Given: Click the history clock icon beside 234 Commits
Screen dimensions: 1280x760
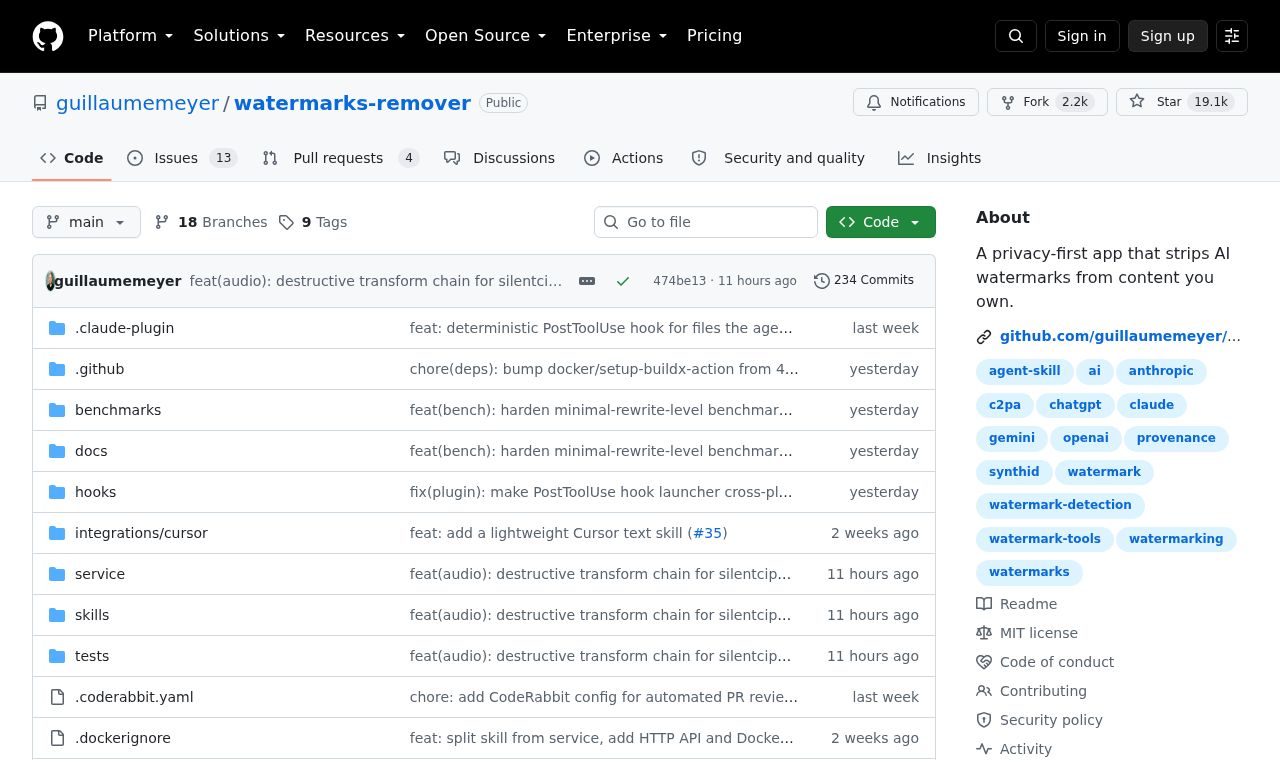Looking at the screenshot, I should click(822, 281).
